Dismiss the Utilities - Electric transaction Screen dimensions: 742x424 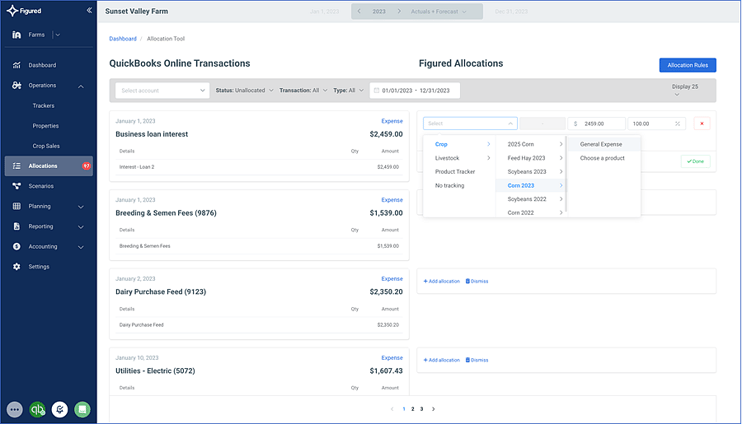(x=477, y=360)
